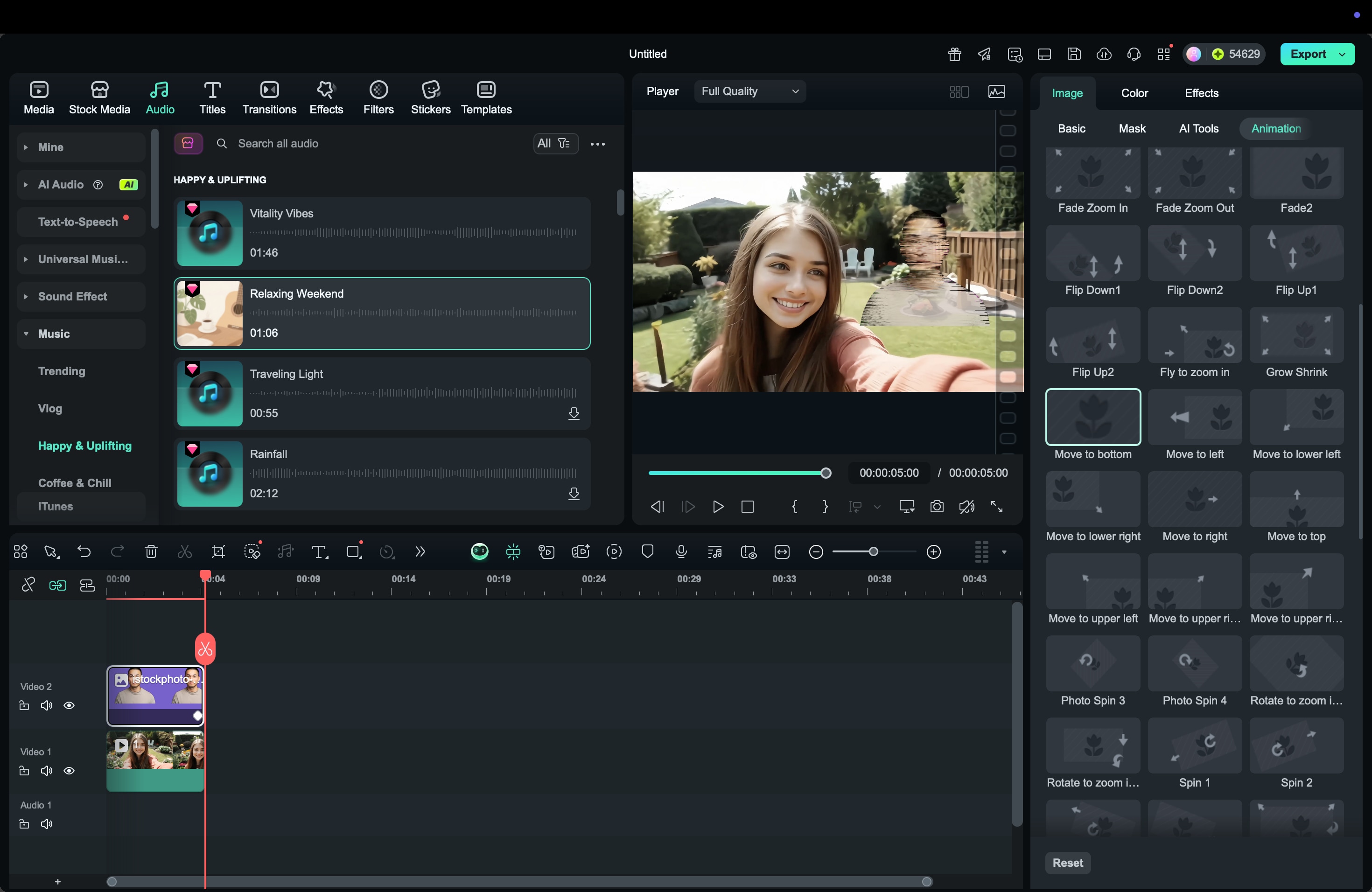
Task: Open the Stickers panel
Action: (430, 97)
